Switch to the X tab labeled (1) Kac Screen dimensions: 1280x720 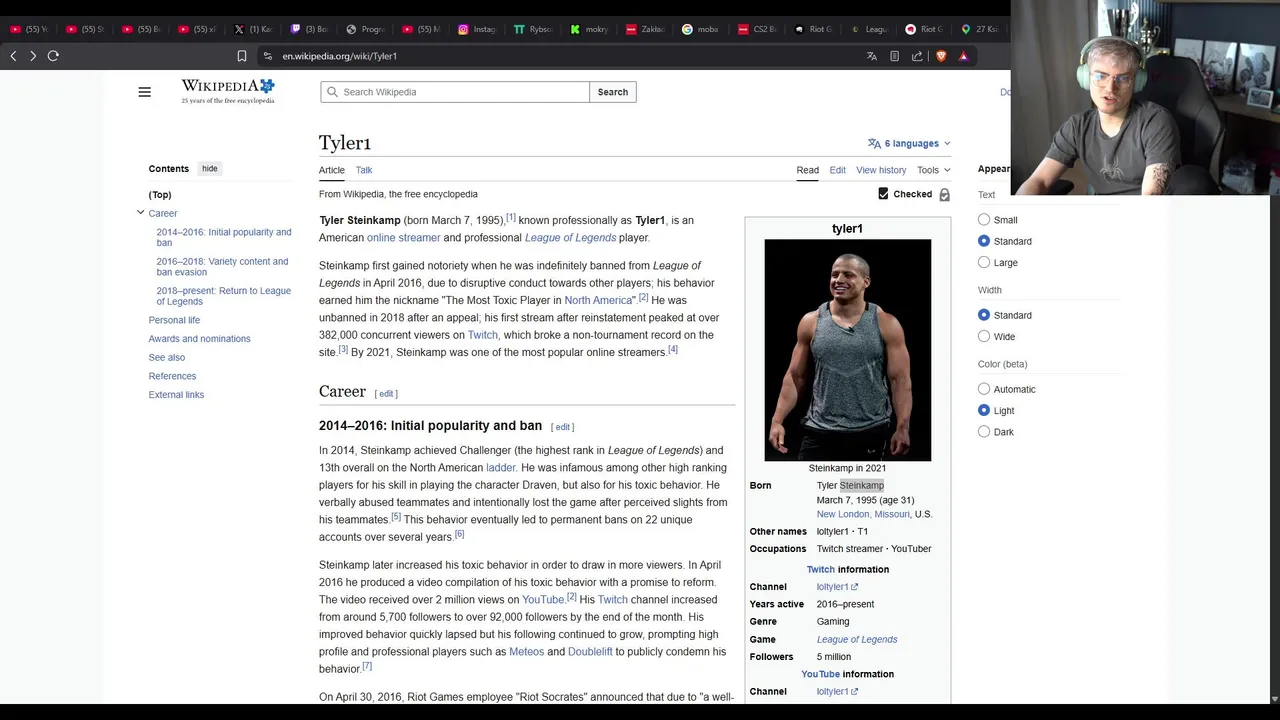(x=254, y=29)
